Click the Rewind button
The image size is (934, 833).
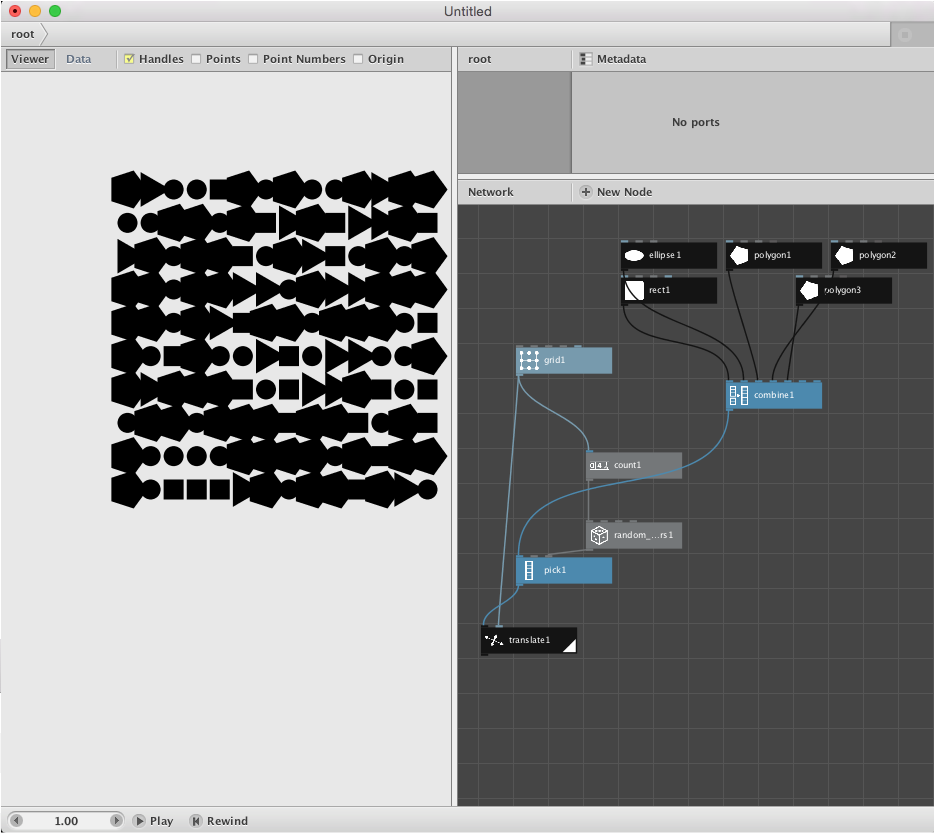point(219,821)
